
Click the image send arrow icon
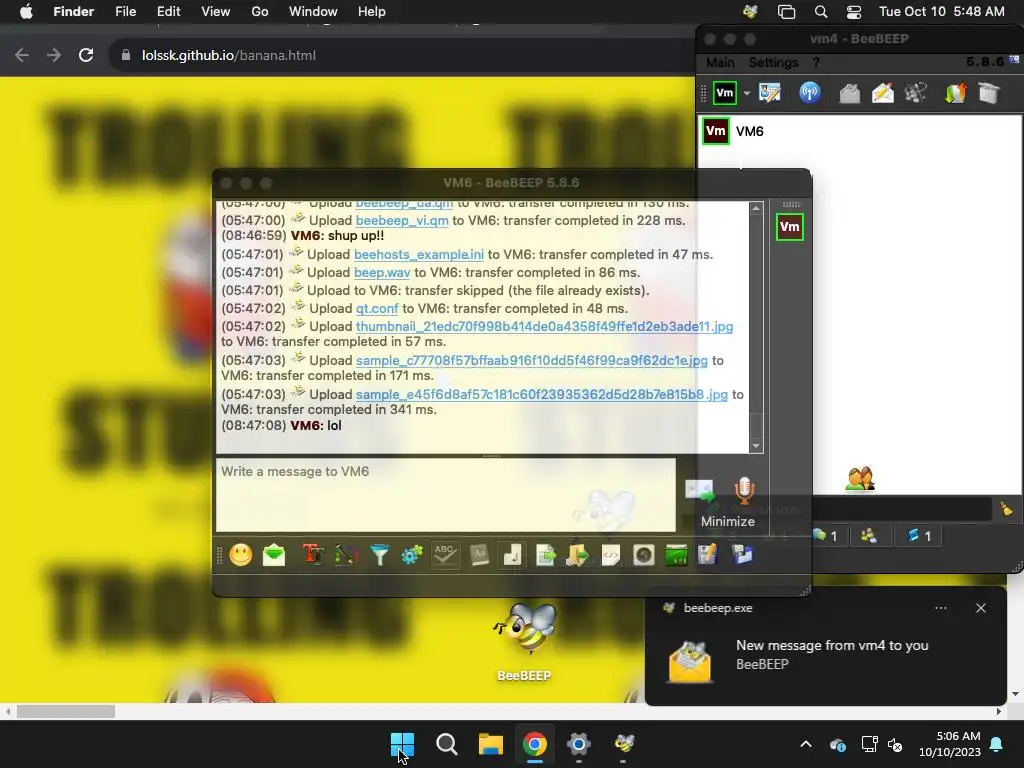click(x=699, y=491)
